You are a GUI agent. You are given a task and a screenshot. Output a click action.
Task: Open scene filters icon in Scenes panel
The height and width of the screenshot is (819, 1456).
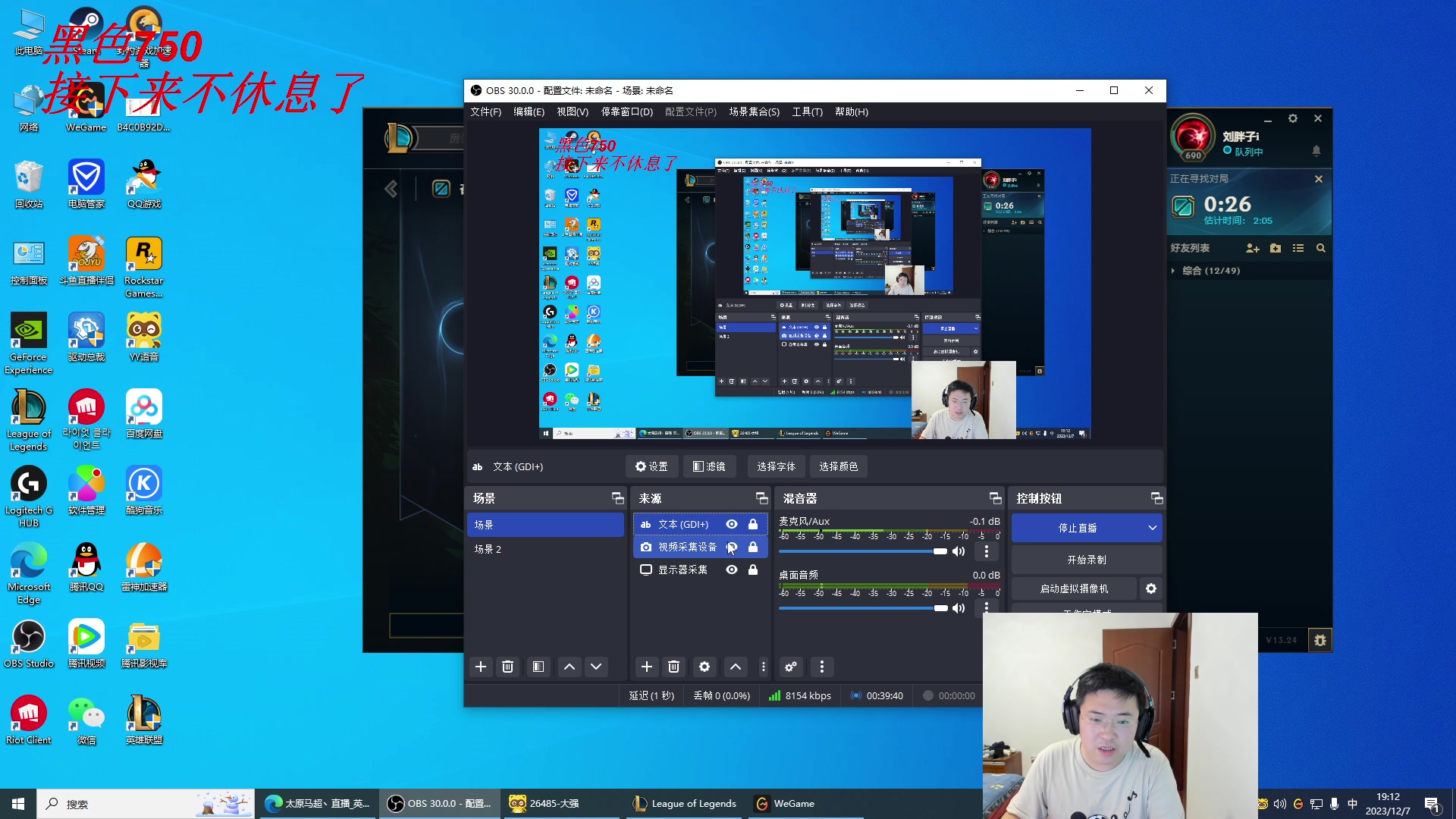(538, 667)
